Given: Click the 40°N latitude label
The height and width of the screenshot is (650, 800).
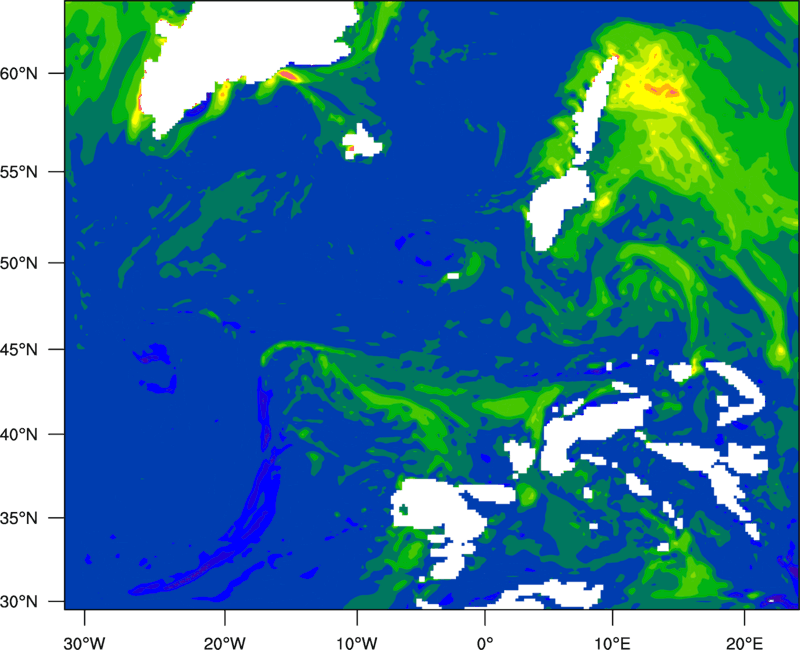Looking at the screenshot, I should 19,434.
